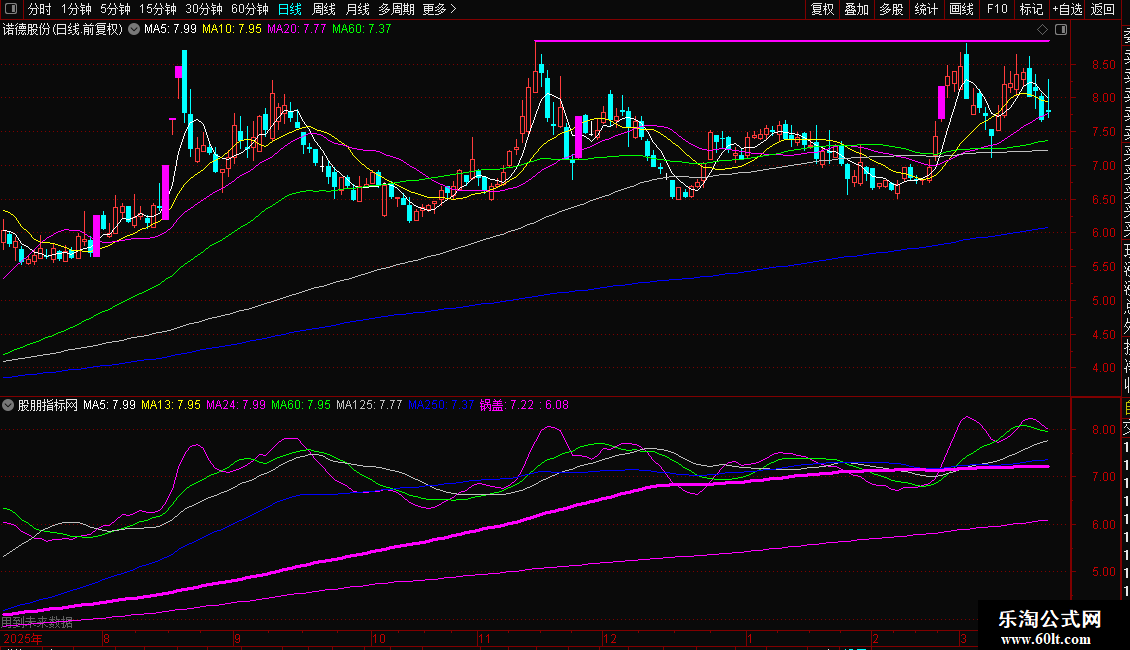This screenshot has width=1130, height=650.
Task: Click the F10 company info button
Action: 997,10
